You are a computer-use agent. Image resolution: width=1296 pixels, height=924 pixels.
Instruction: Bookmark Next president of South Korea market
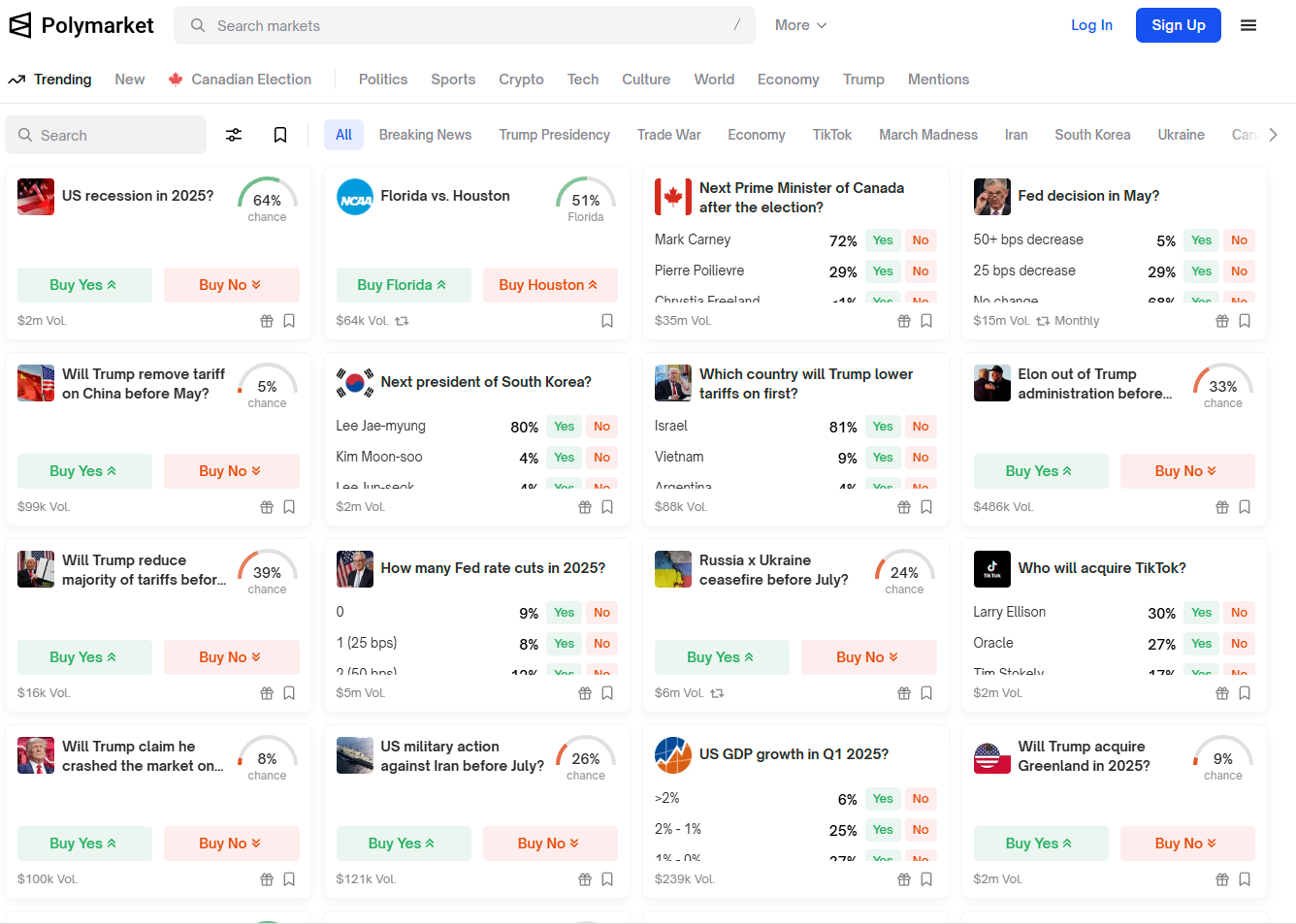[x=607, y=507]
